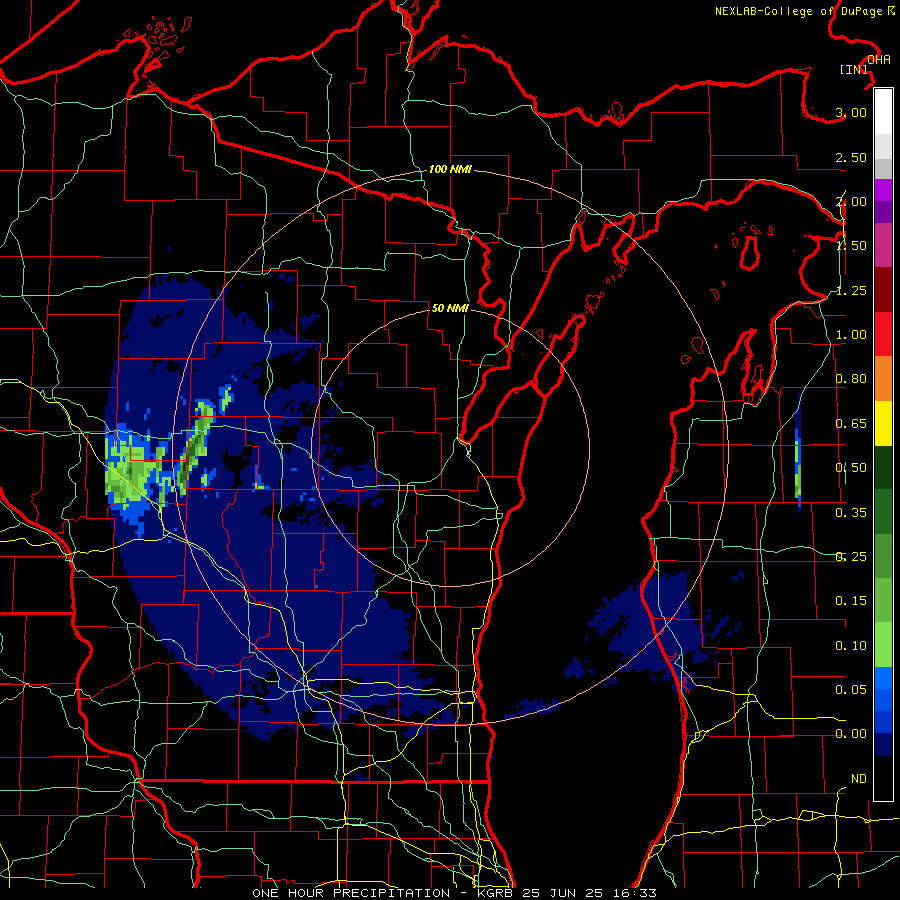Click the orange swatch in the color scale
Viewport: 900px width, 900px height.
click(x=883, y=379)
